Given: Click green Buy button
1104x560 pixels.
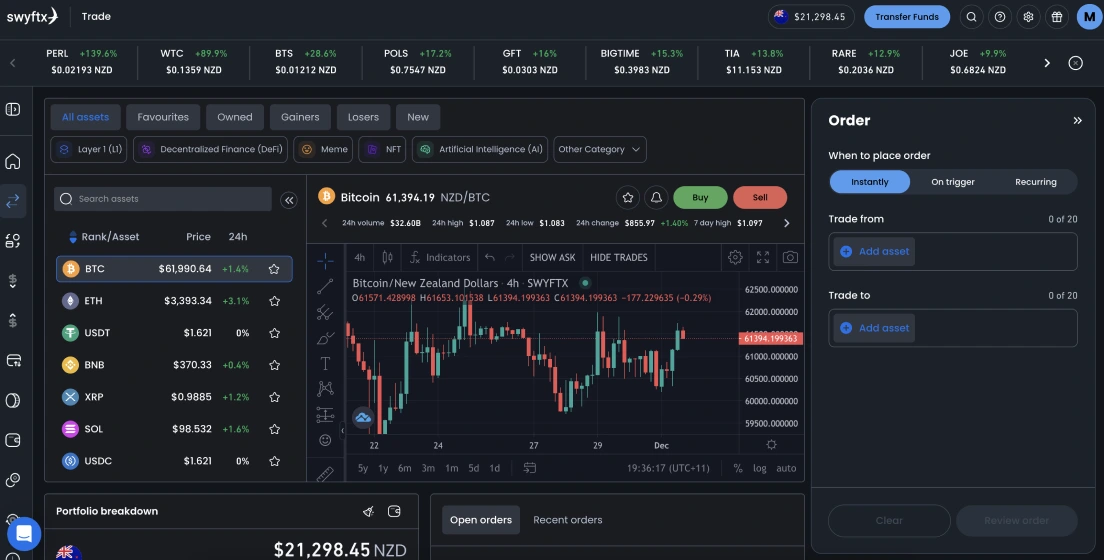Looking at the screenshot, I should coord(700,197).
